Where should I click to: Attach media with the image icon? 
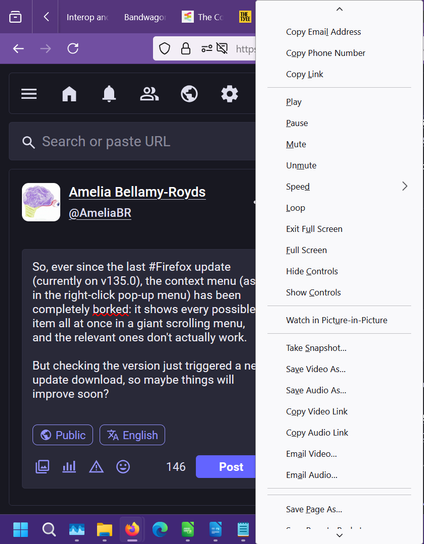[42, 467]
